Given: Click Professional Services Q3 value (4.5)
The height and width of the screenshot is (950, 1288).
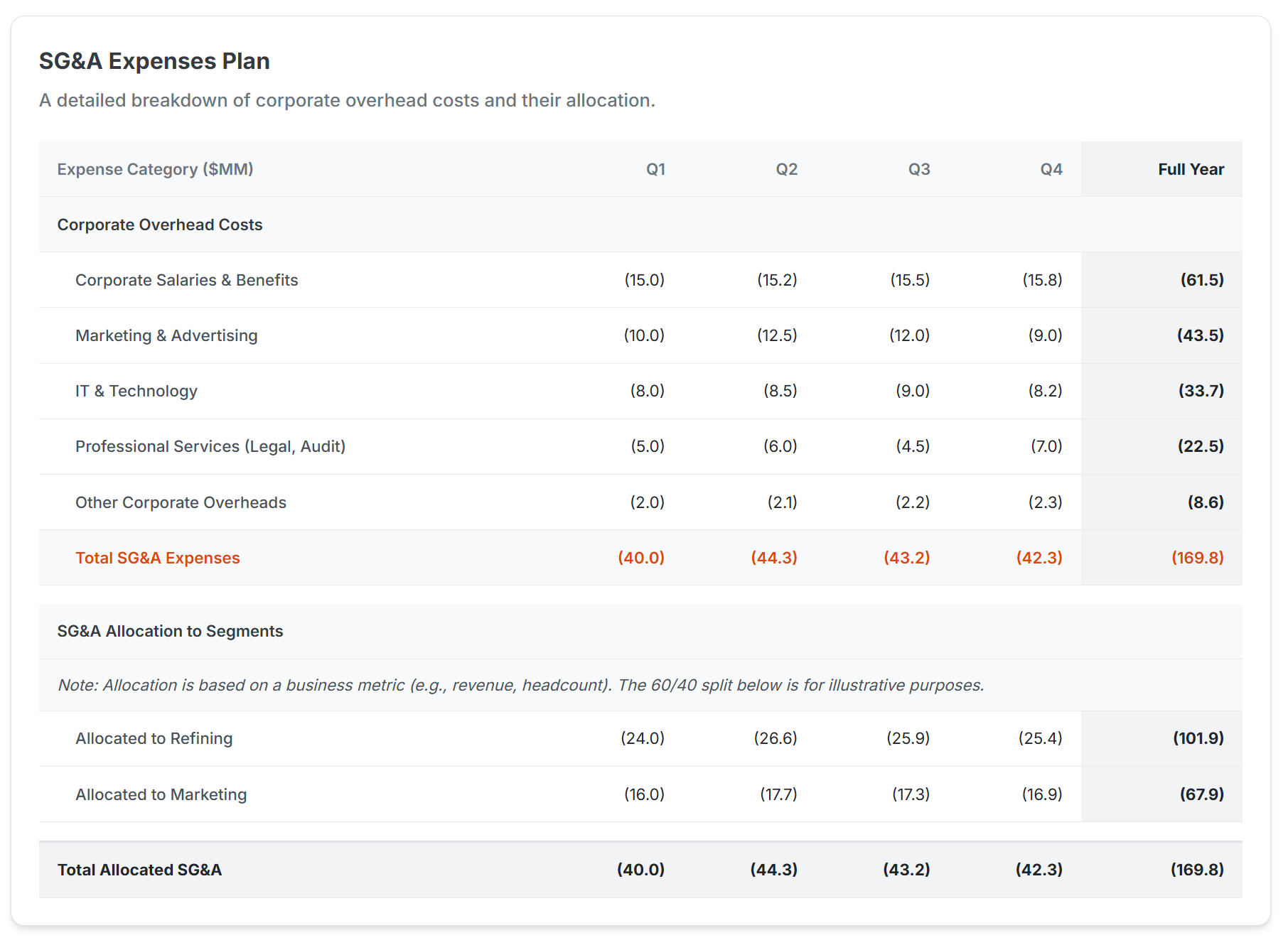Looking at the screenshot, I should tap(913, 446).
